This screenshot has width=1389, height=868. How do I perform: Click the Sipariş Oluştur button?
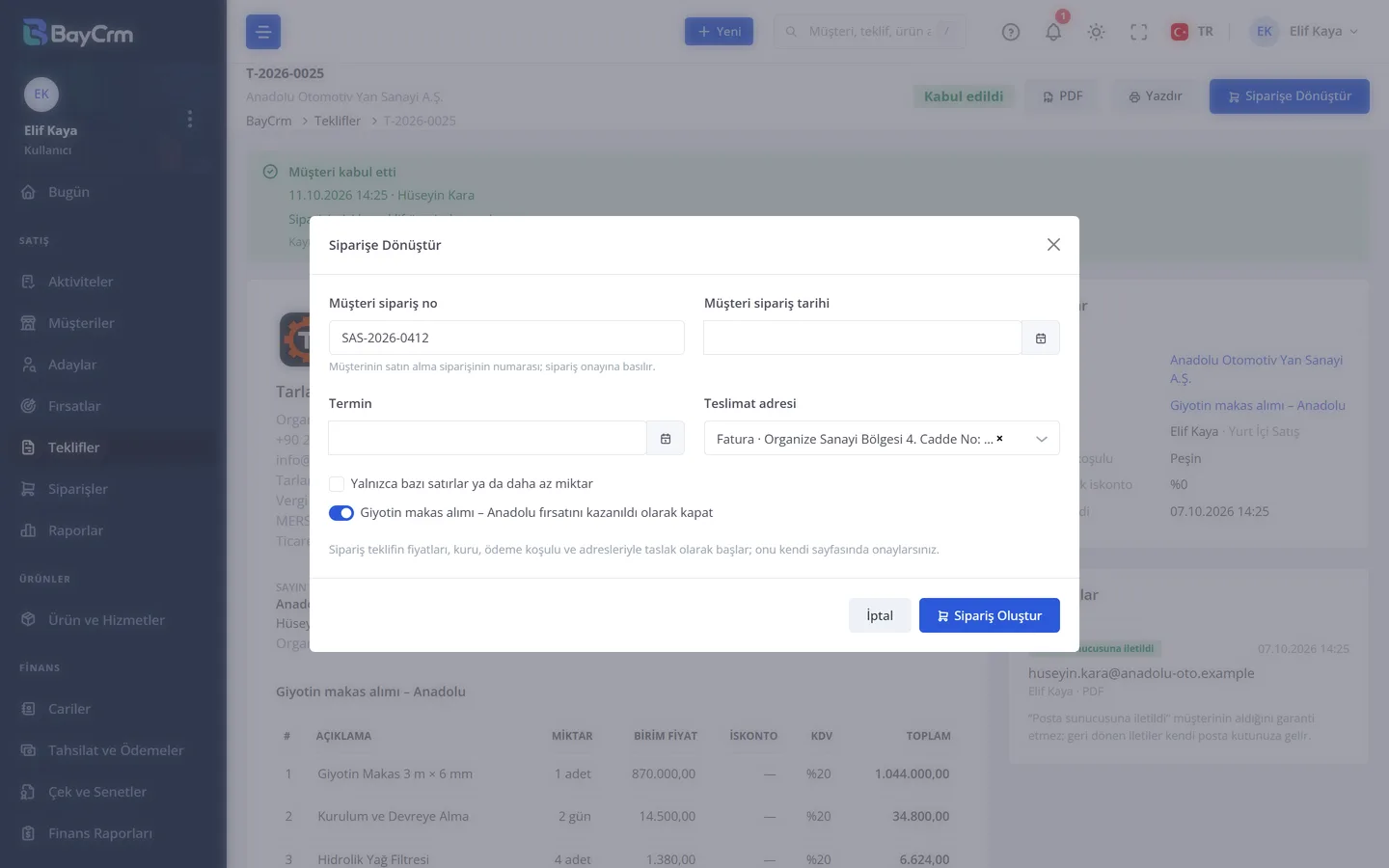[x=990, y=615]
